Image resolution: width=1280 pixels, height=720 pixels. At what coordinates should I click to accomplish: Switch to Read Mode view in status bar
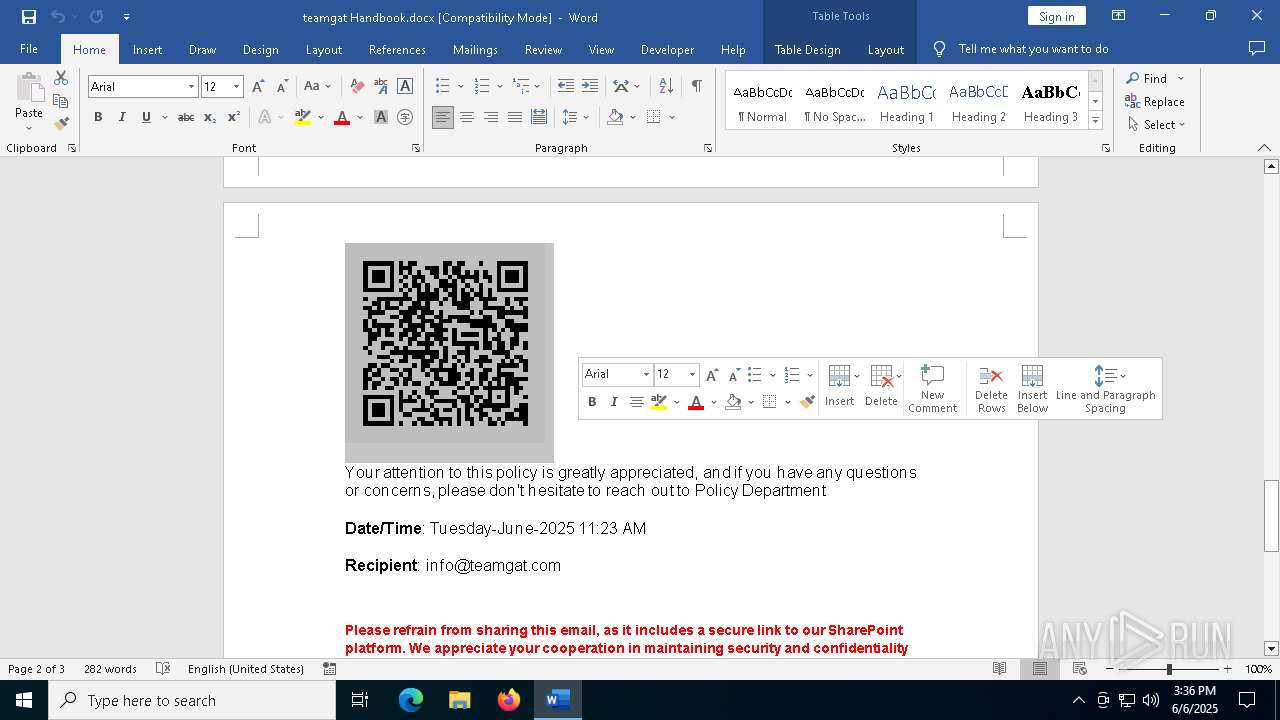click(x=999, y=669)
